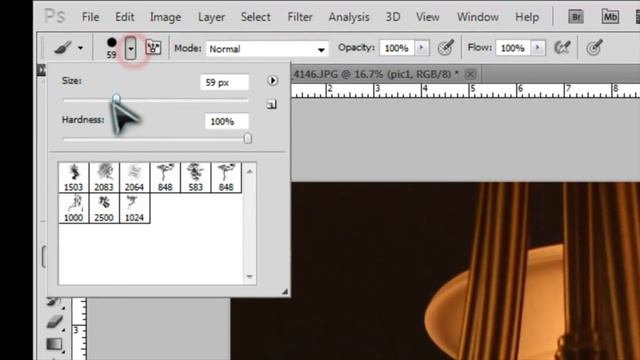640x360 pixels.
Task: Open the Image menu
Action: (x=165, y=17)
